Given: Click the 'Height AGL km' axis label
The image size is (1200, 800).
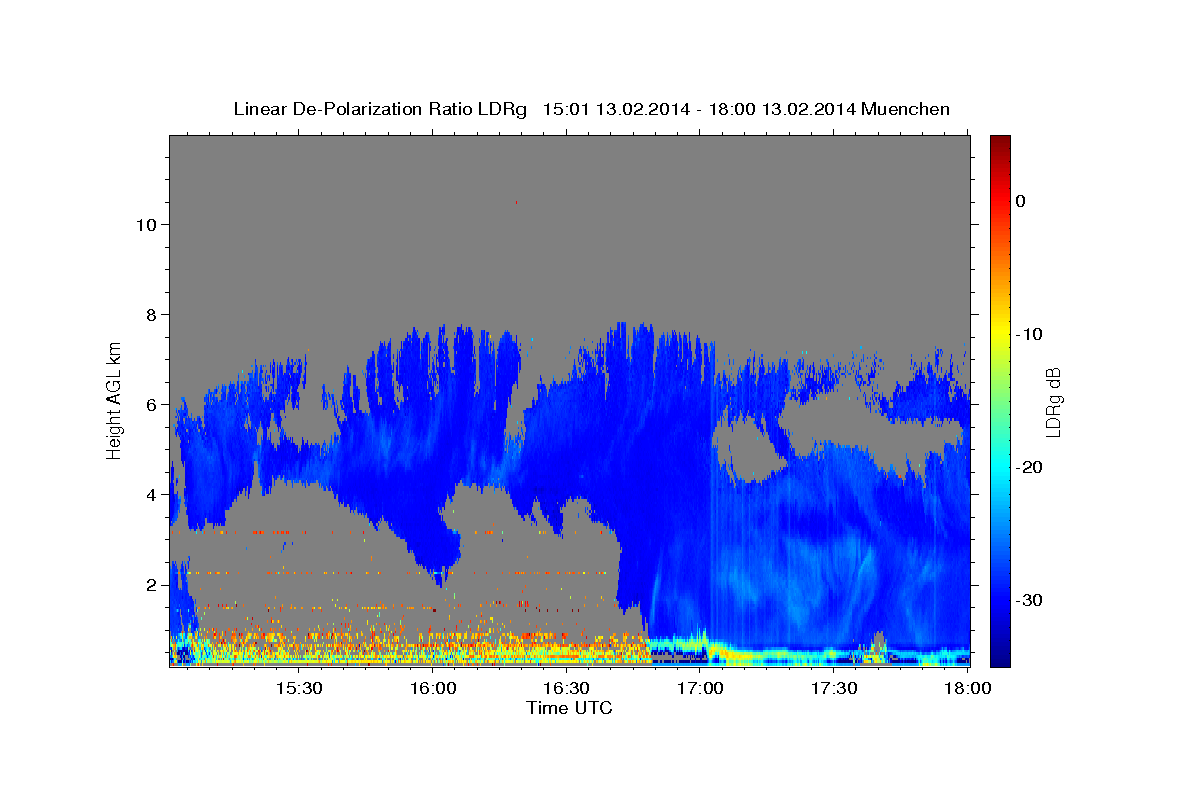Looking at the screenshot, I should click(x=115, y=399).
